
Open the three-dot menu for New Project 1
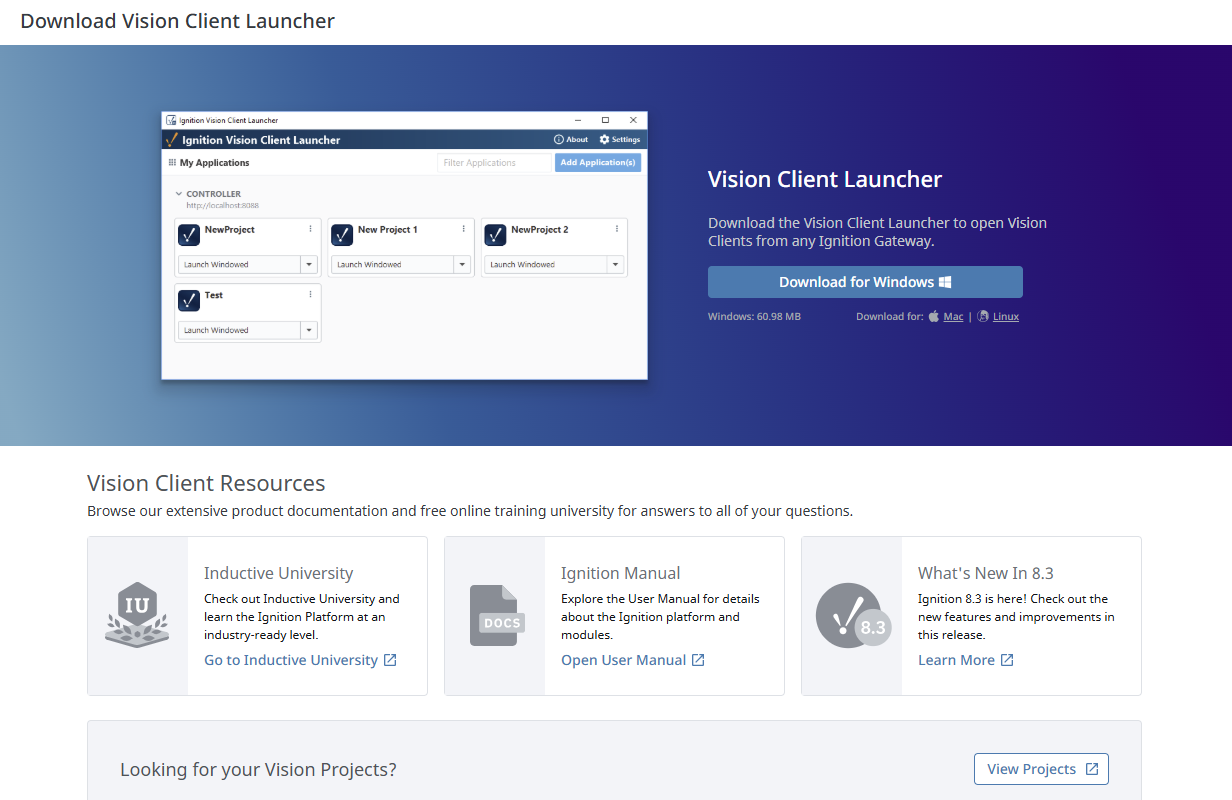click(x=463, y=229)
